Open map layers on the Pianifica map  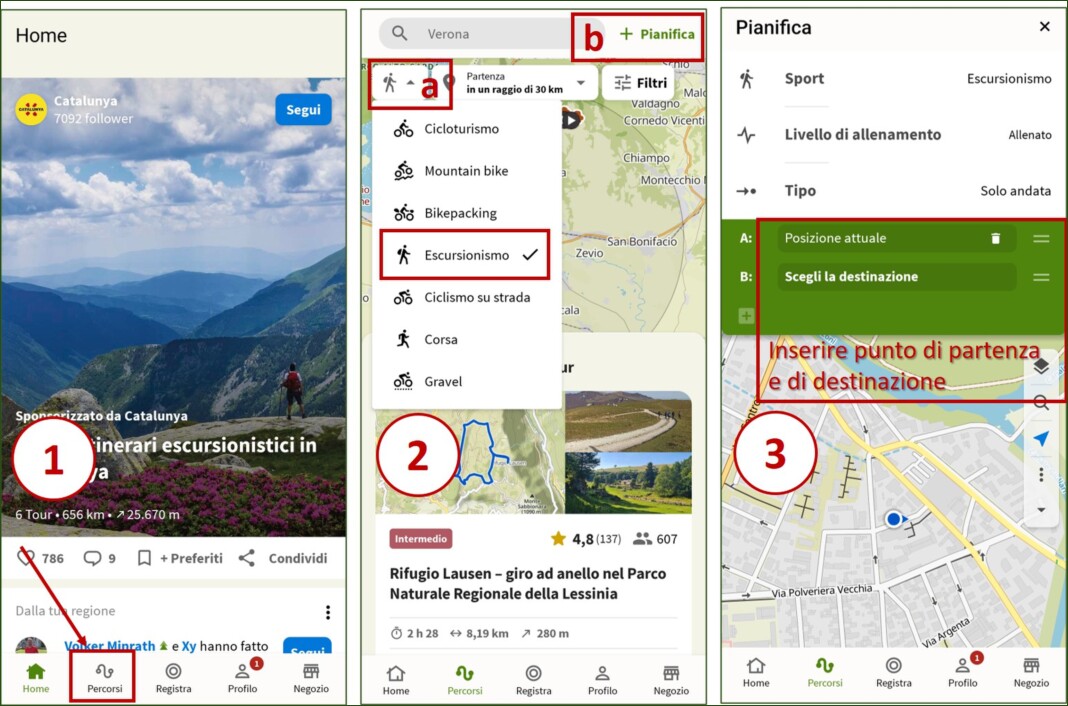(1041, 366)
